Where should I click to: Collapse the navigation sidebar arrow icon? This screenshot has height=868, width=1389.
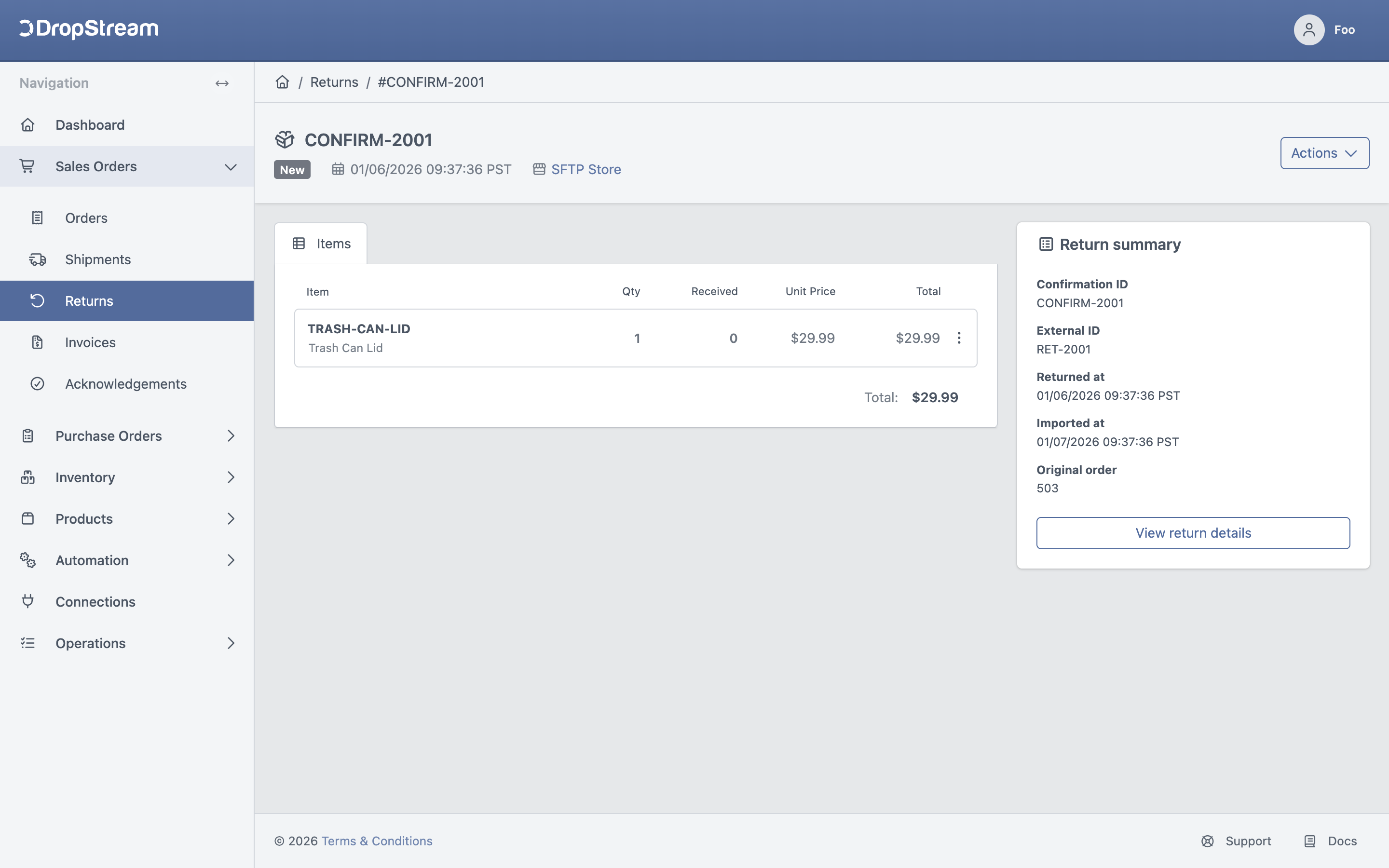pos(222,83)
